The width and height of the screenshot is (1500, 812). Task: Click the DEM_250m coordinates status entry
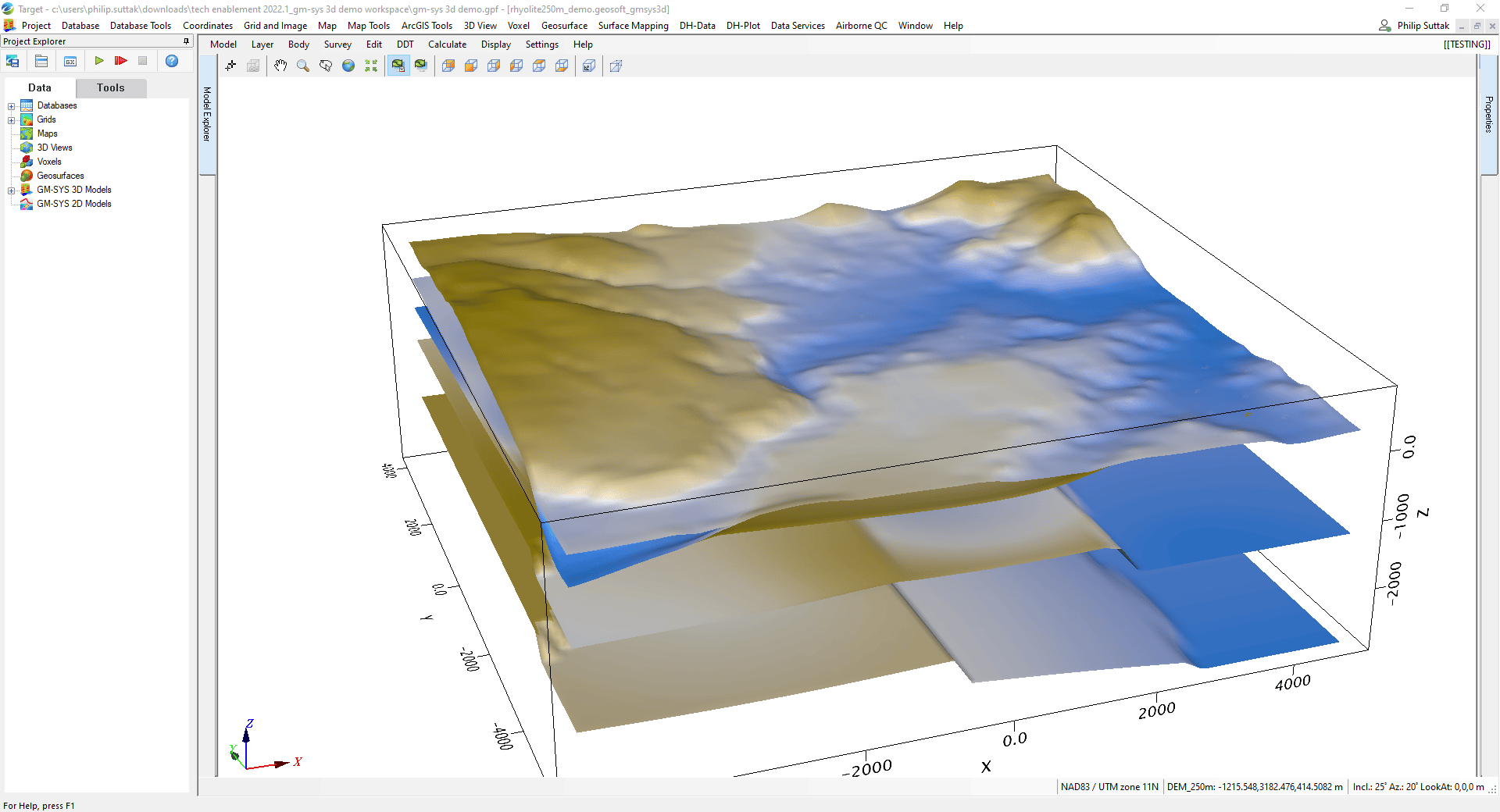tap(1255, 787)
